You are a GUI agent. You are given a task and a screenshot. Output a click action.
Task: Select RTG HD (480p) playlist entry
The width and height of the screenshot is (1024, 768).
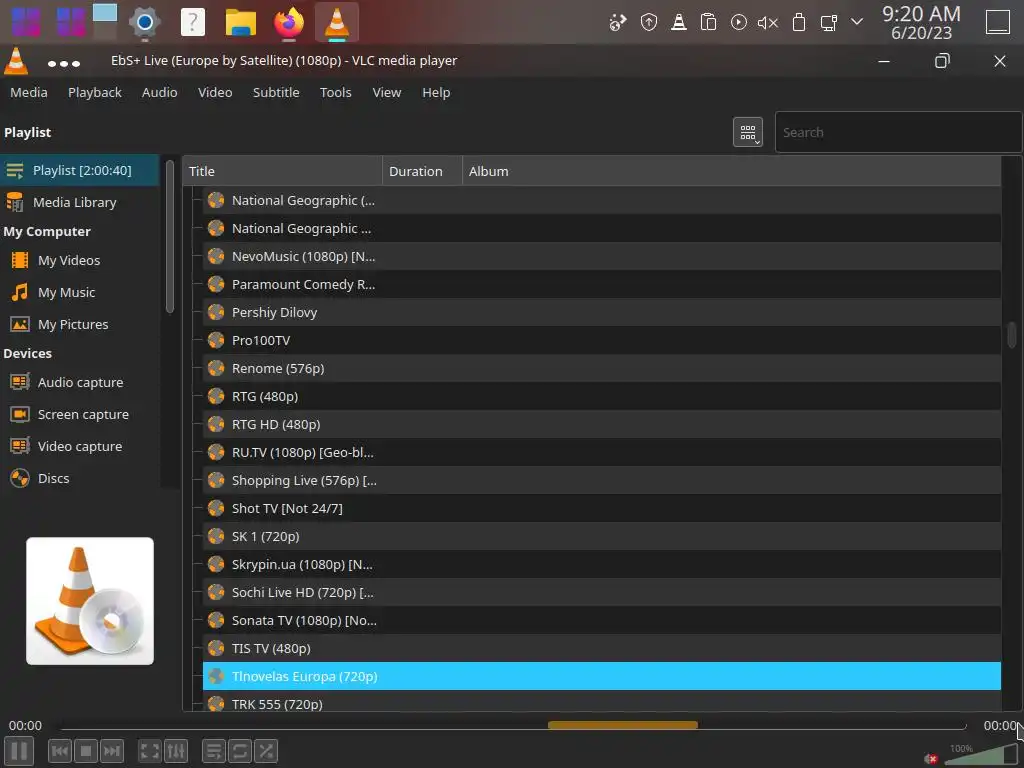(x=601, y=424)
